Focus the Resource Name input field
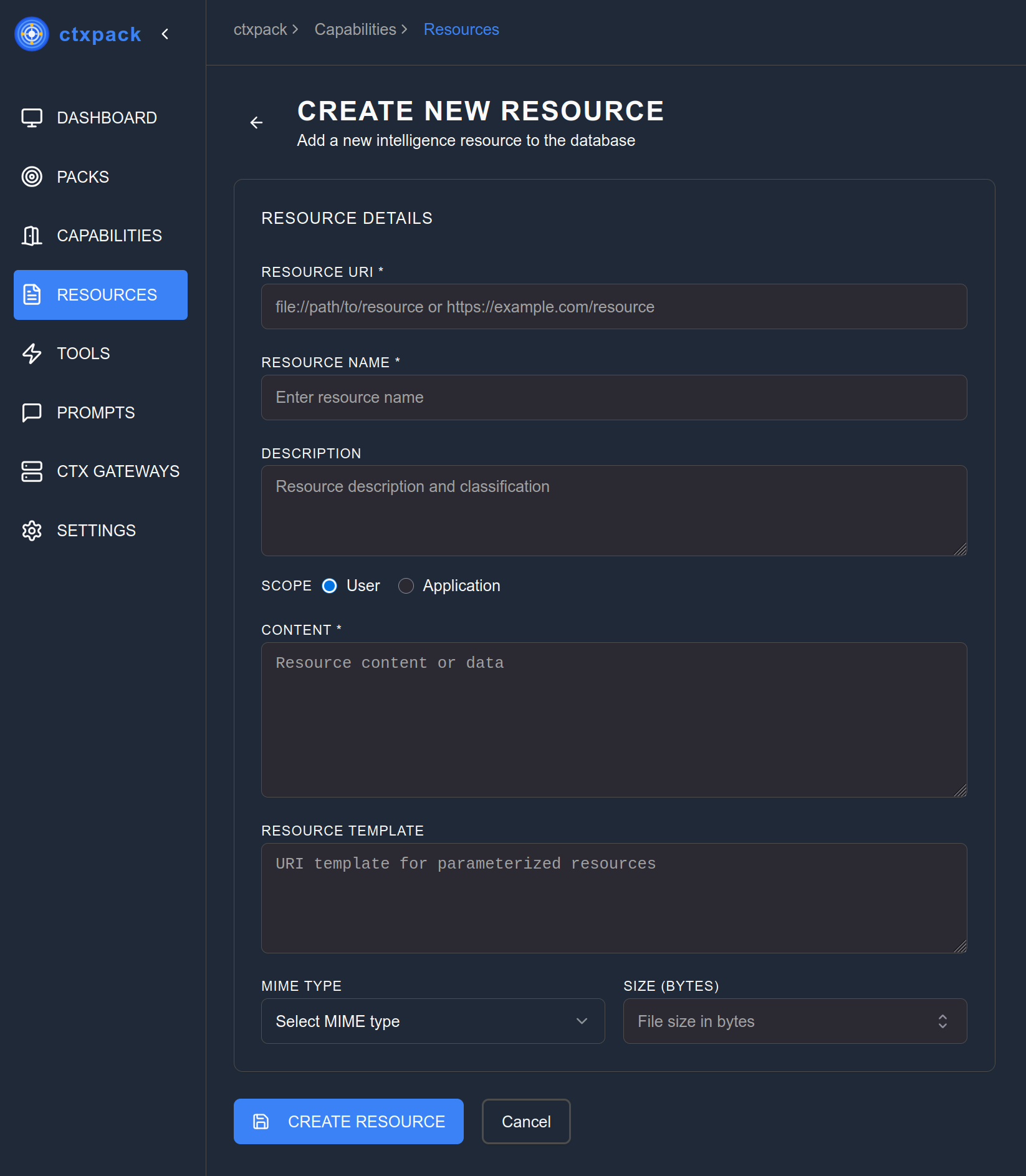 (614, 398)
